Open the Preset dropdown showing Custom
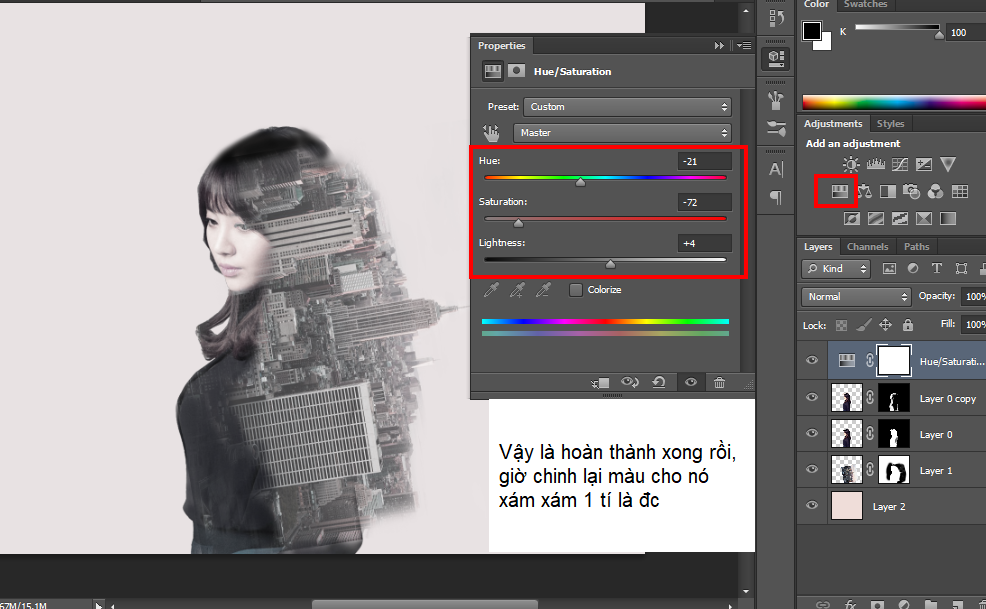The width and height of the screenshot is (986, 609). (x=628, y=107)
